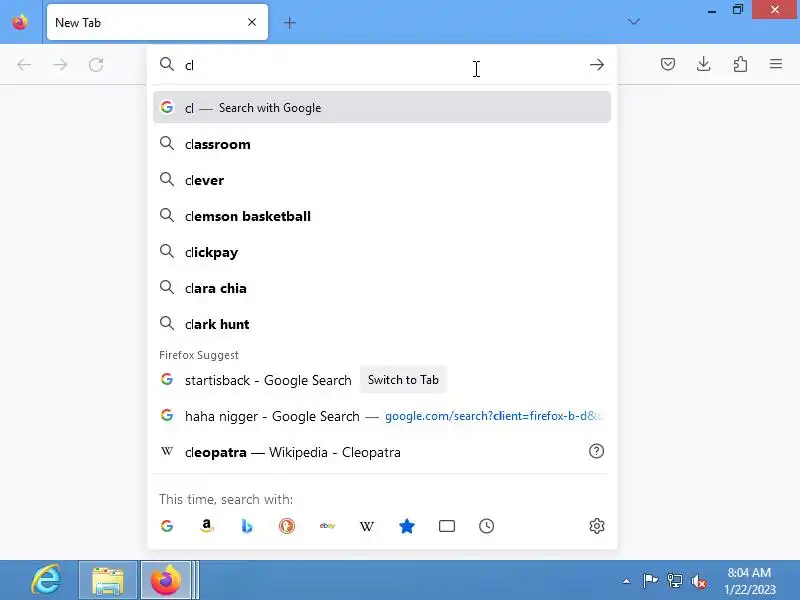Screen dimensions: 800x600
Task: Search this time with eBay icon
Action: [327, 526]
